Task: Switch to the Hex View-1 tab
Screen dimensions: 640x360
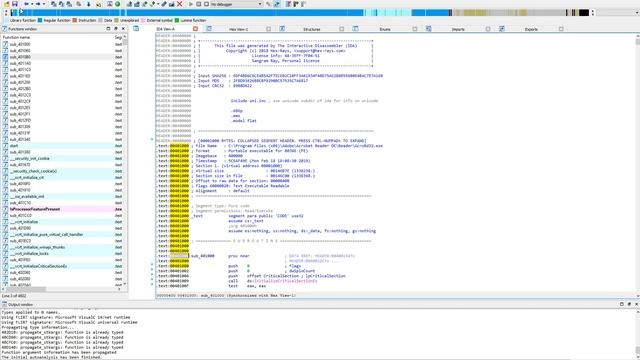Action: [x=238, y=29]
